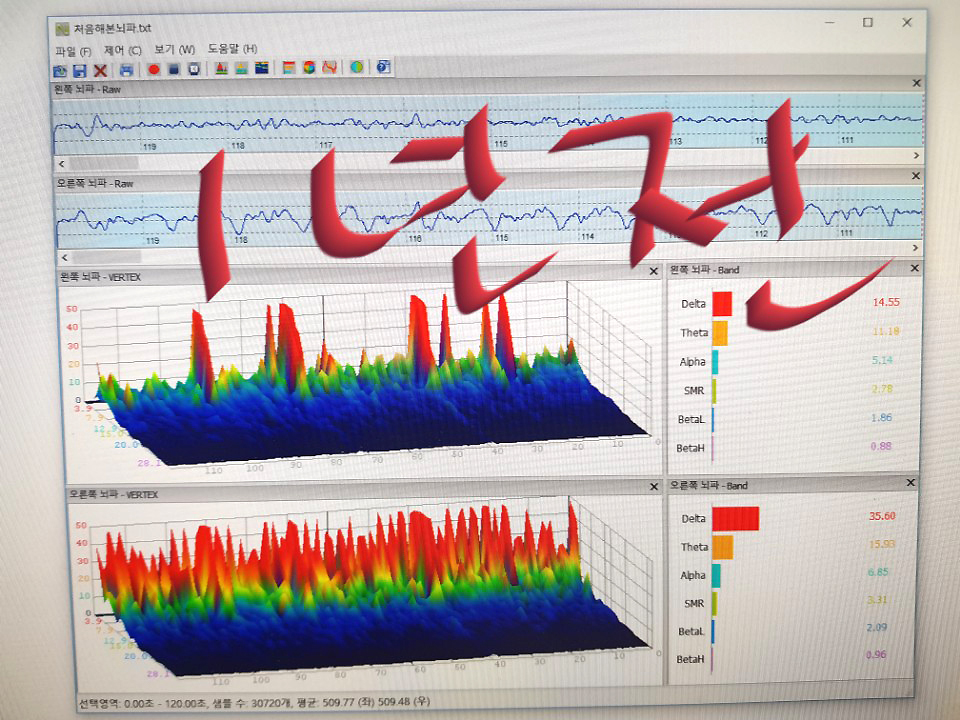Close the 오른쪽 뇌파 - Band panel

(911, 484)
